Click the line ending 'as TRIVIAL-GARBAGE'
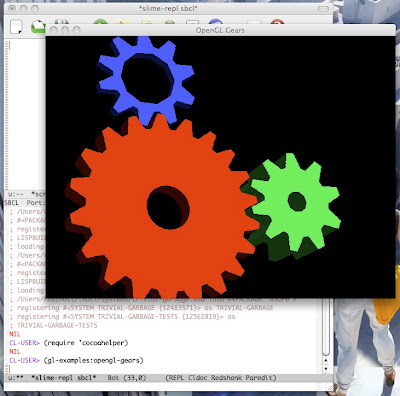This screenshot has height=396, width=400. click(x=142, y=308)
